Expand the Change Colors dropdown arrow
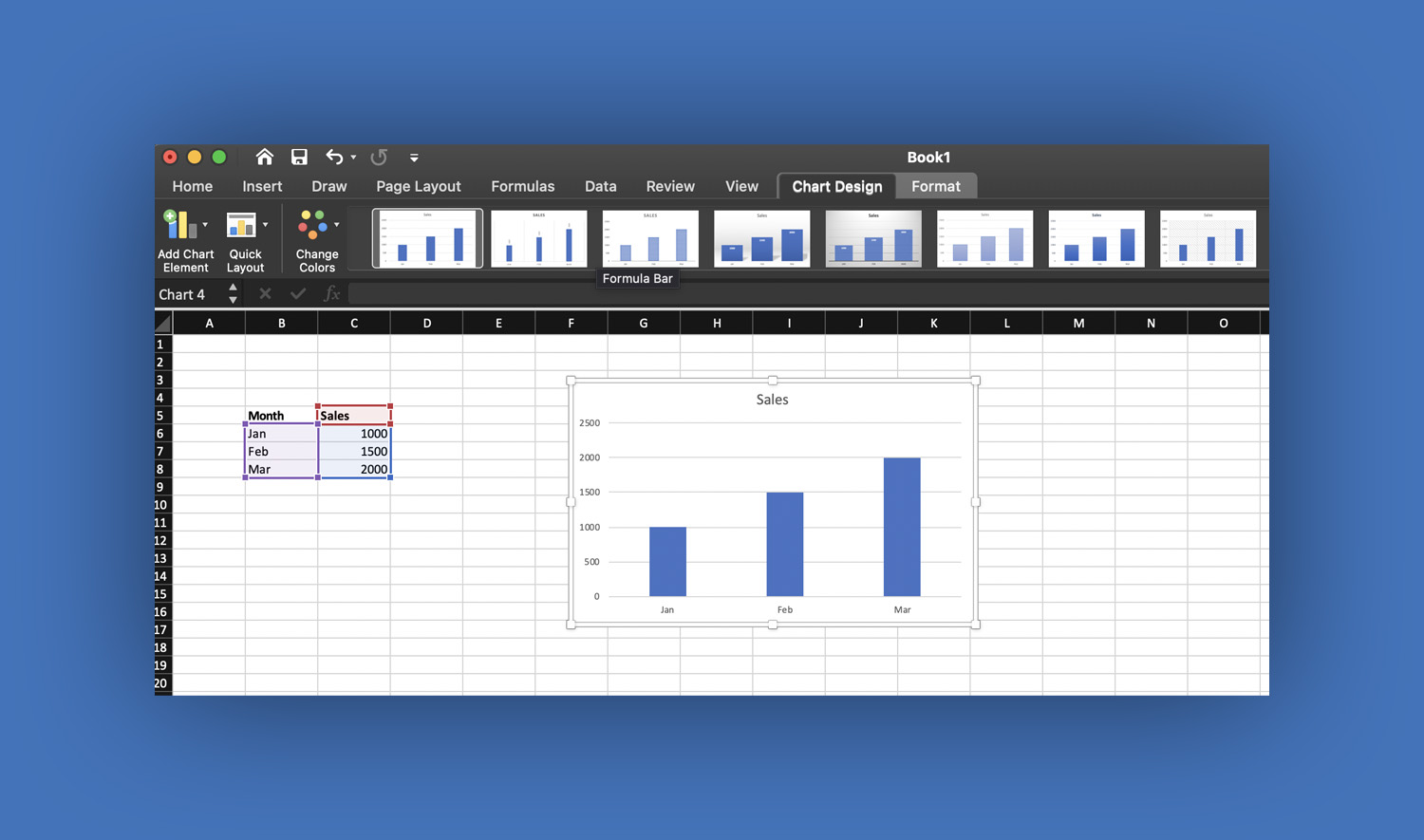 336,225
